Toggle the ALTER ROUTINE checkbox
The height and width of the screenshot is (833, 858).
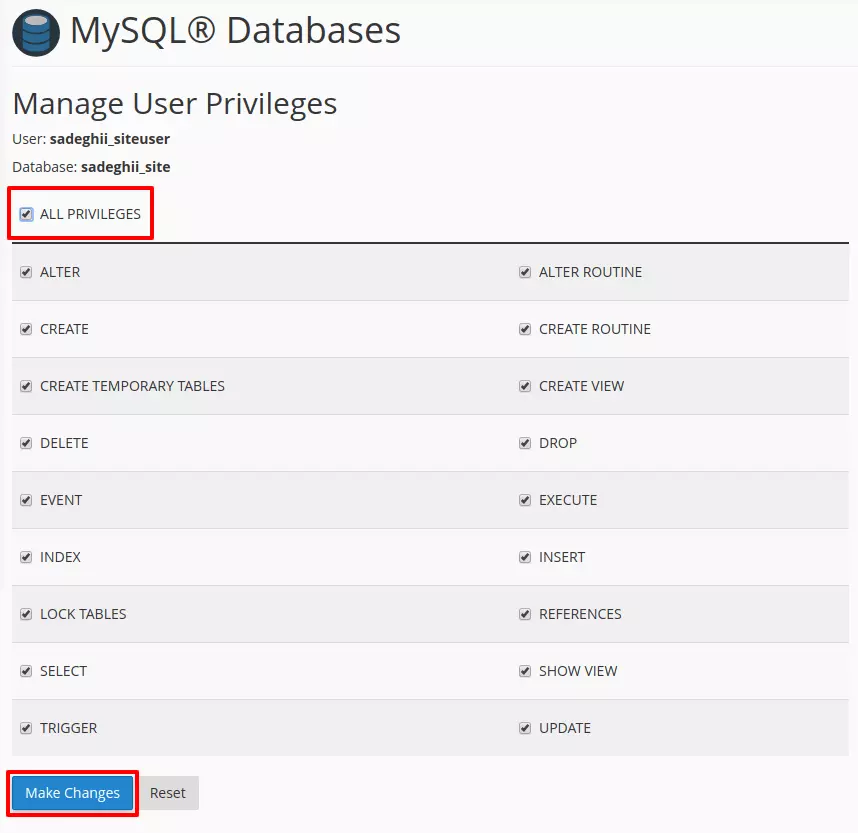click(x=525, y=272)
